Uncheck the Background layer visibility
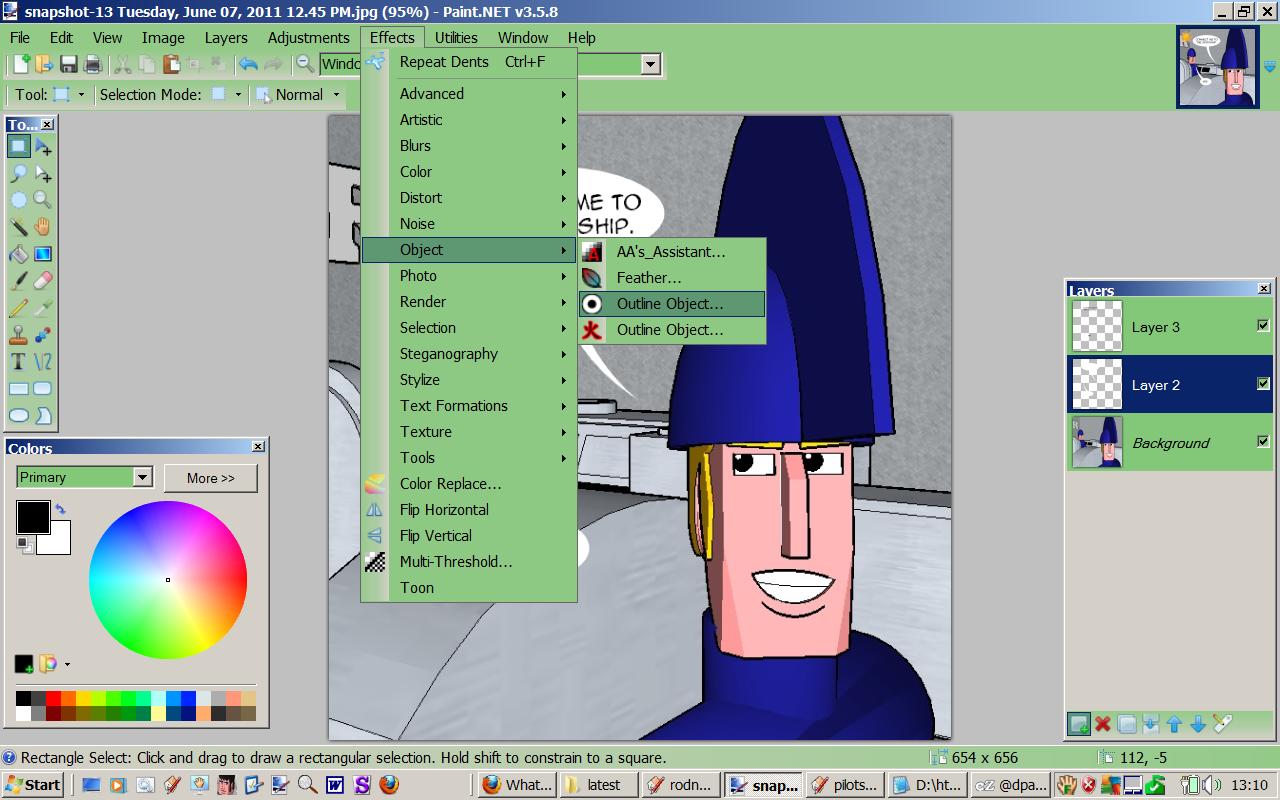Screen dimensions: 1280x800 1263,442
